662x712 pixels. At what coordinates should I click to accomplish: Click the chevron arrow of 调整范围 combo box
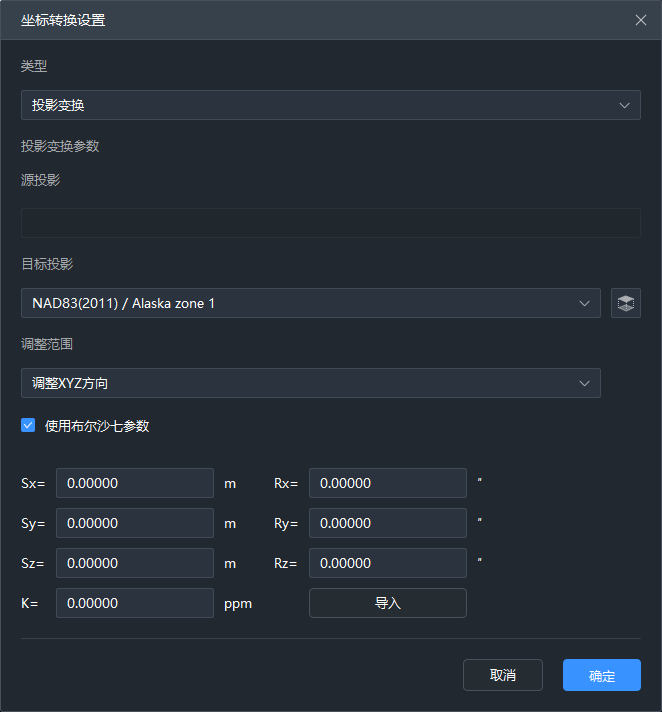(x=585, y=383)
